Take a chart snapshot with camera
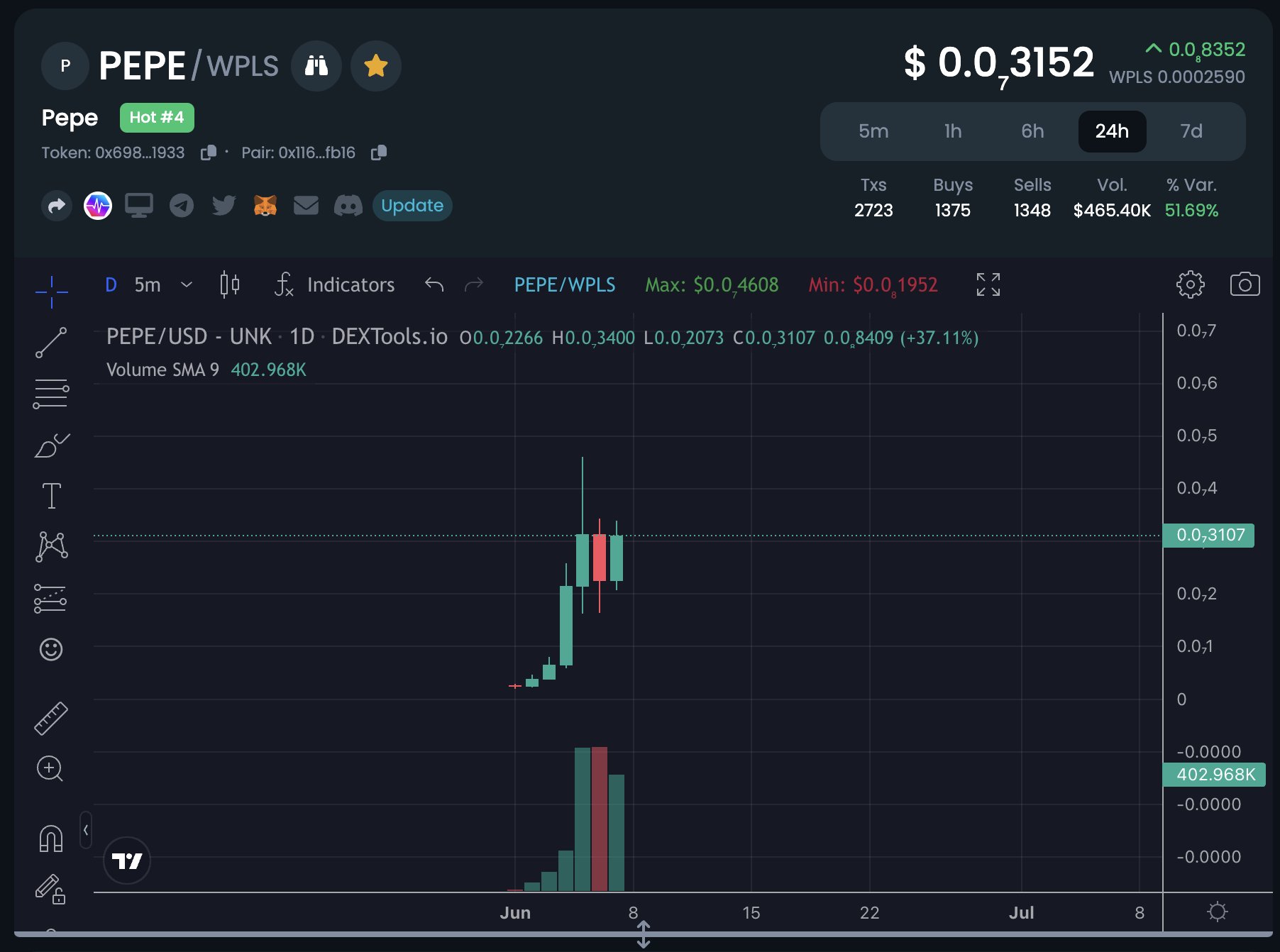 1245,284
